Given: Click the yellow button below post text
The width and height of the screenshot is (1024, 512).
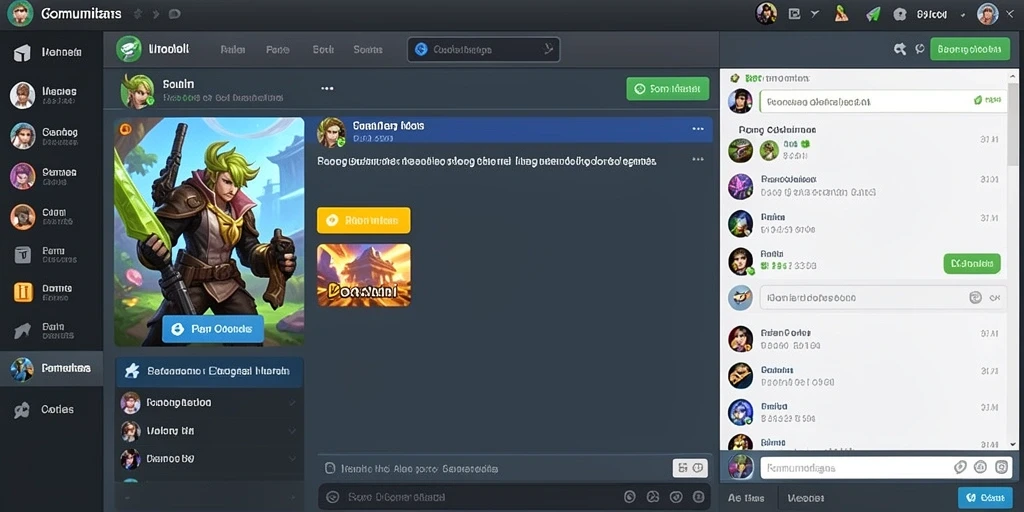Looking at the screenshot, I should [364, 220].
